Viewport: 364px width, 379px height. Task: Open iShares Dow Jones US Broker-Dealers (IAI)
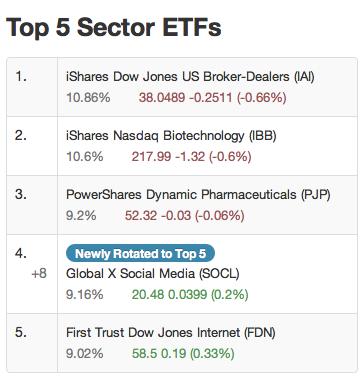[190, 77]
